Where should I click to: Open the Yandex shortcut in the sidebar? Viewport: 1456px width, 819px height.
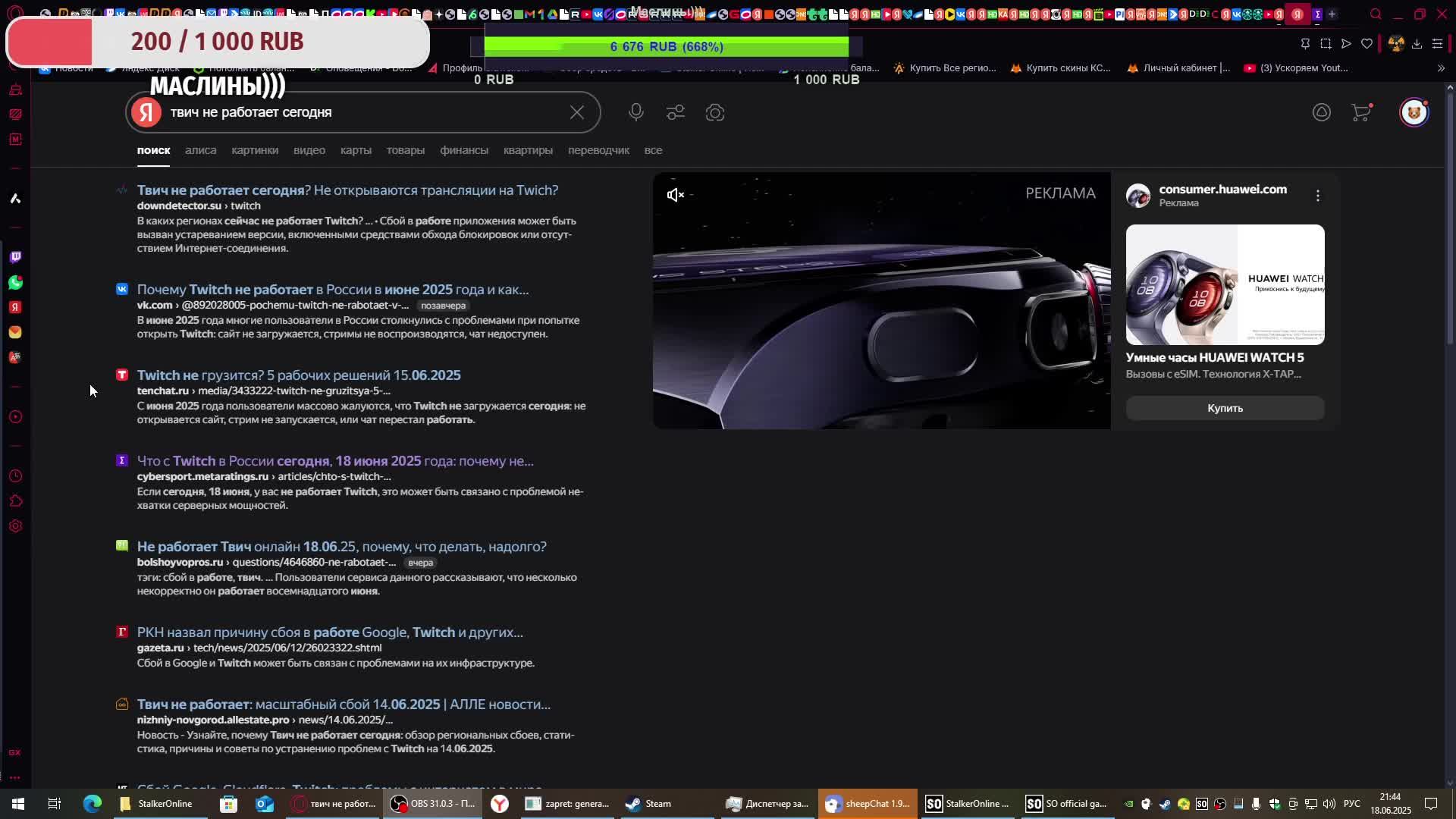coord(15,307)
